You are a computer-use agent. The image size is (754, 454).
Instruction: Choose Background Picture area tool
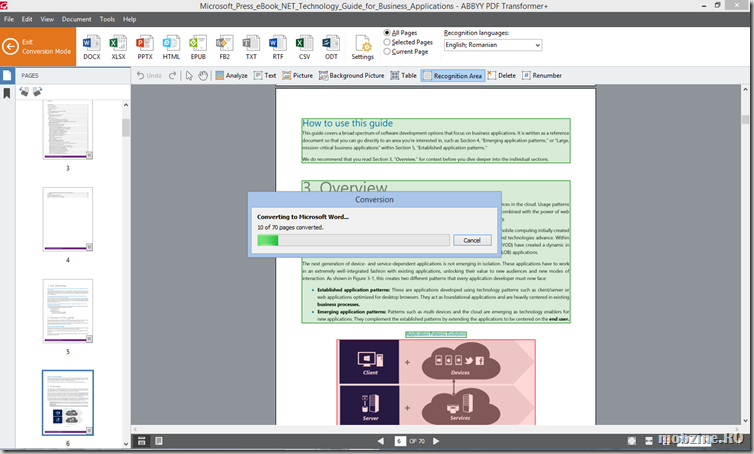point(352,76)
